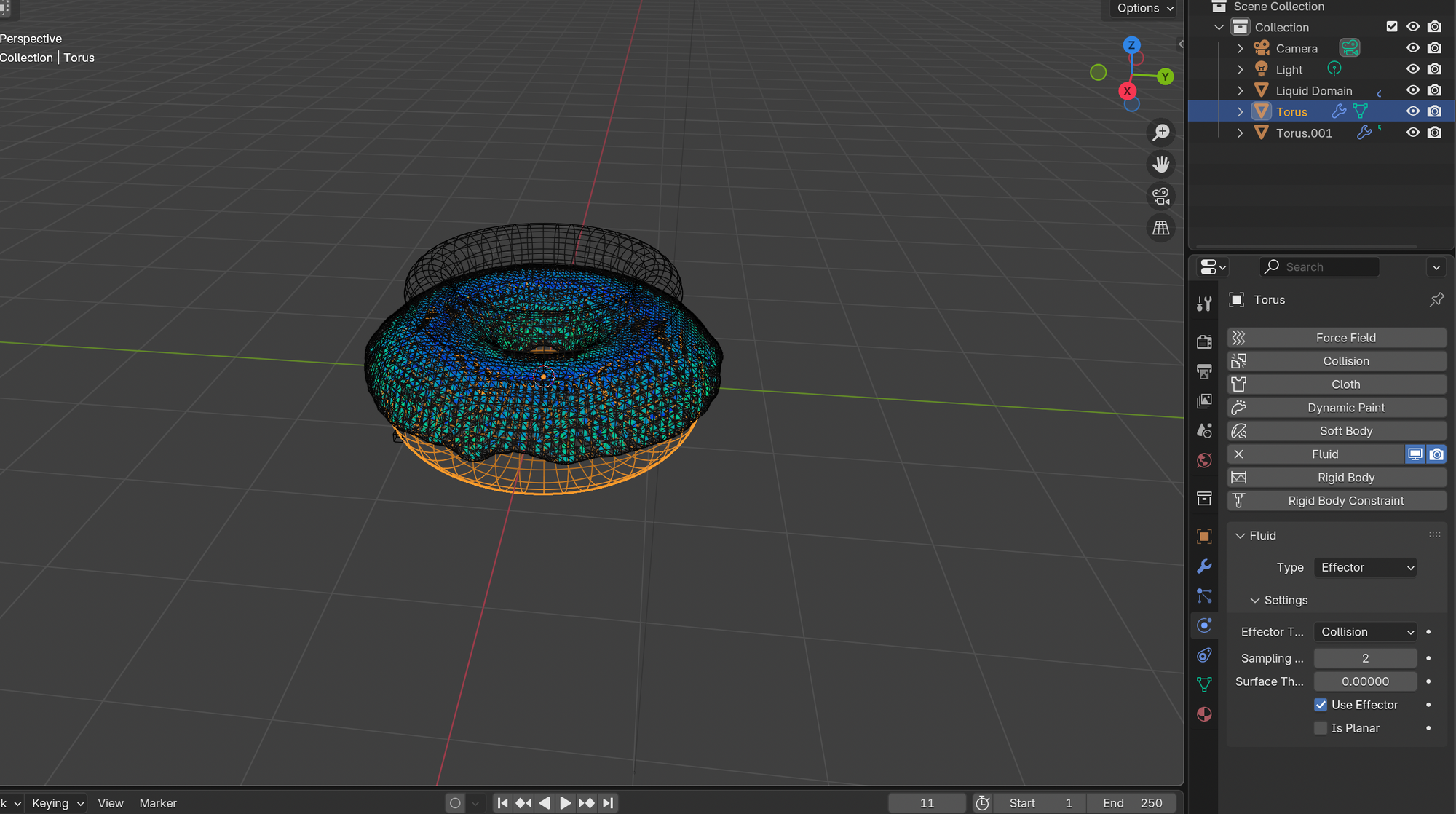Expand the Light outliner item
Screen dimensions: 1456x814
point(1240,70)
